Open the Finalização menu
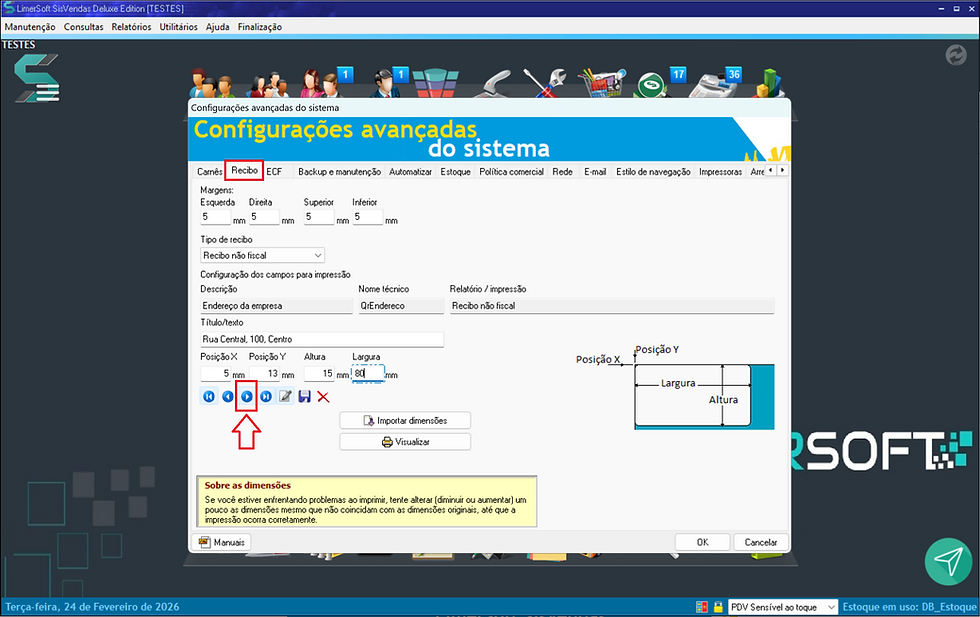 tap(259, 27)
